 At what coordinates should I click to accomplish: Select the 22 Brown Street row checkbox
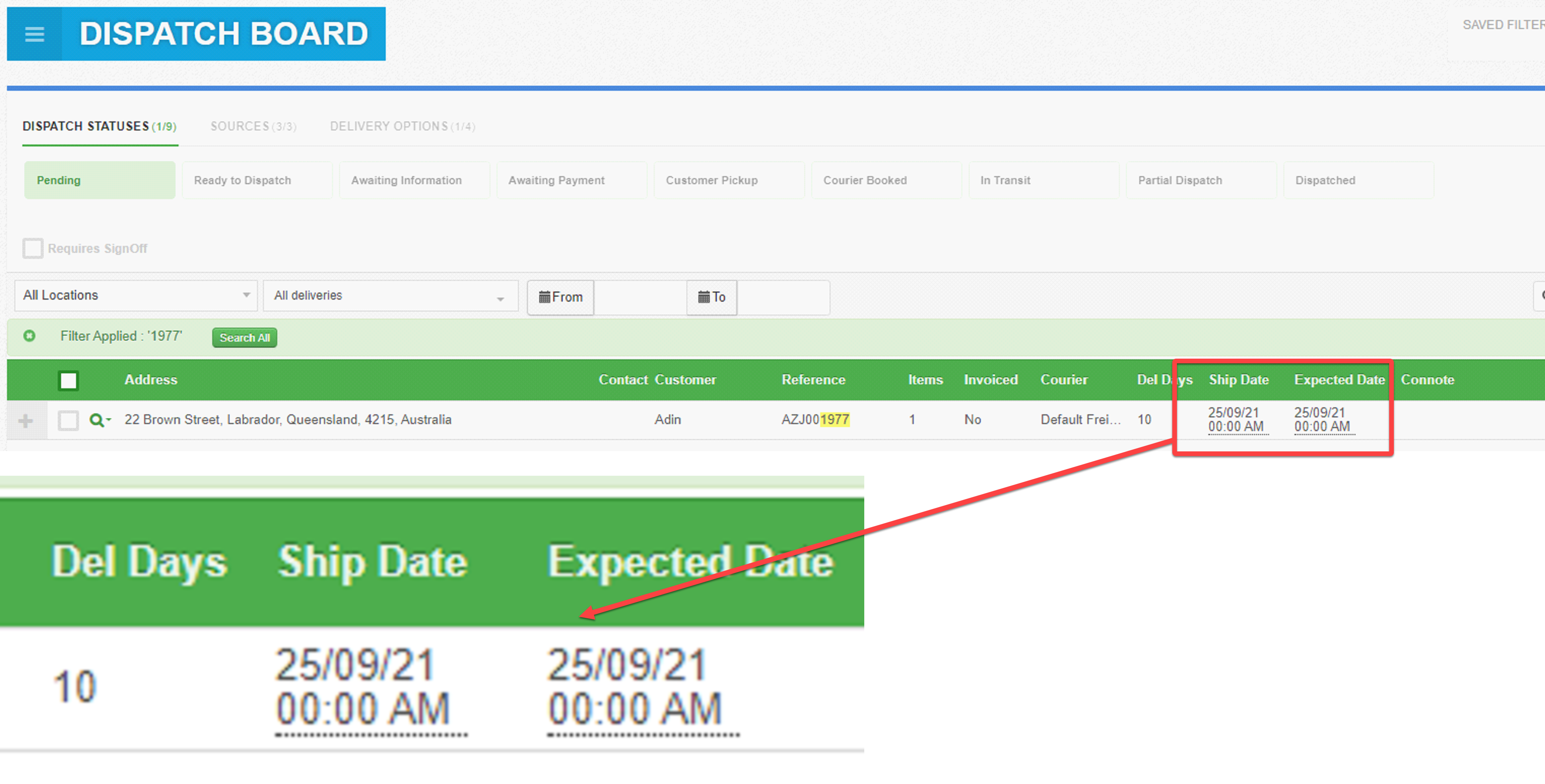click(x=68, y=420)
